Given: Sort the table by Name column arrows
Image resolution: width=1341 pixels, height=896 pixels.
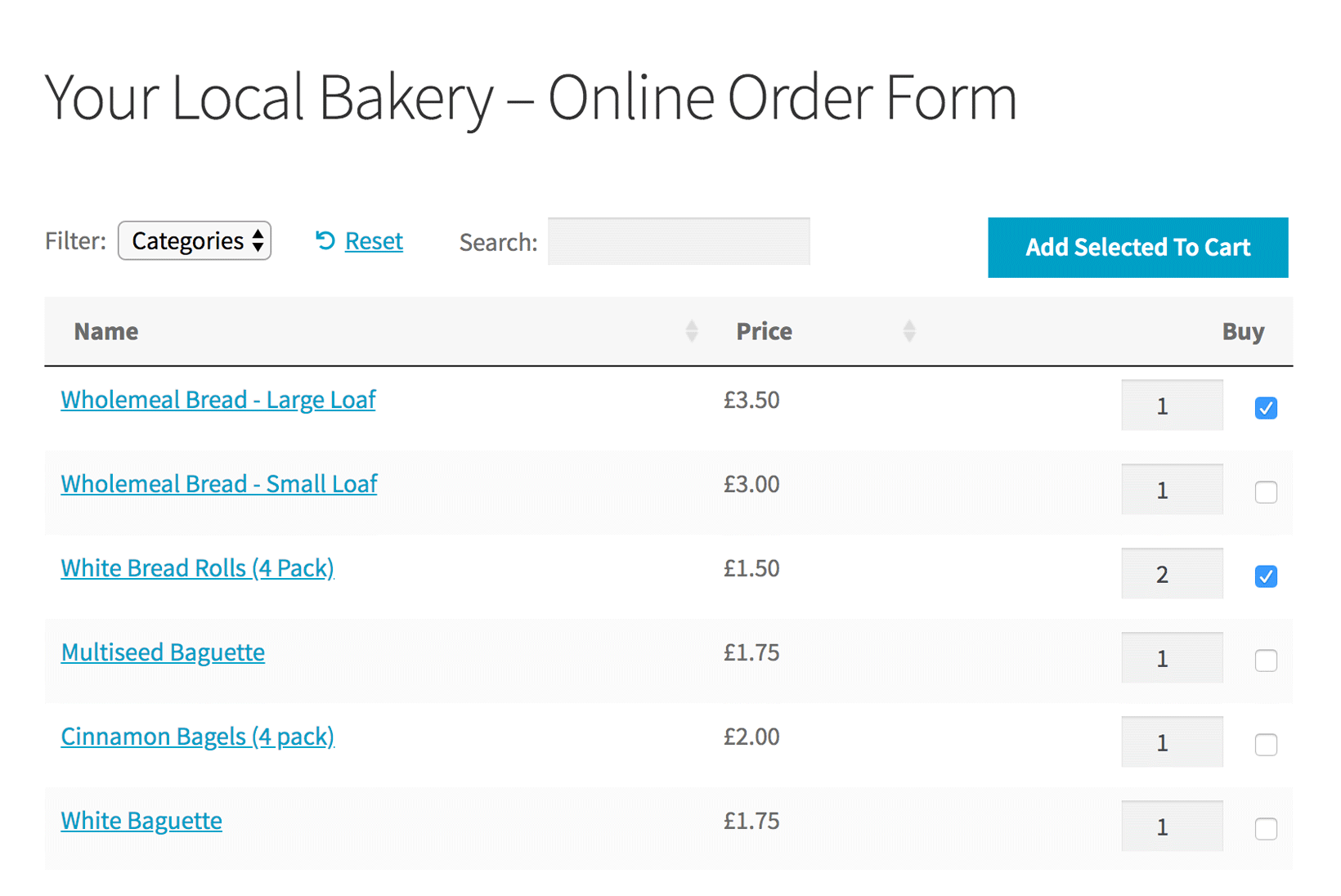Looking at the screenshot, I should tap(692, 331).
